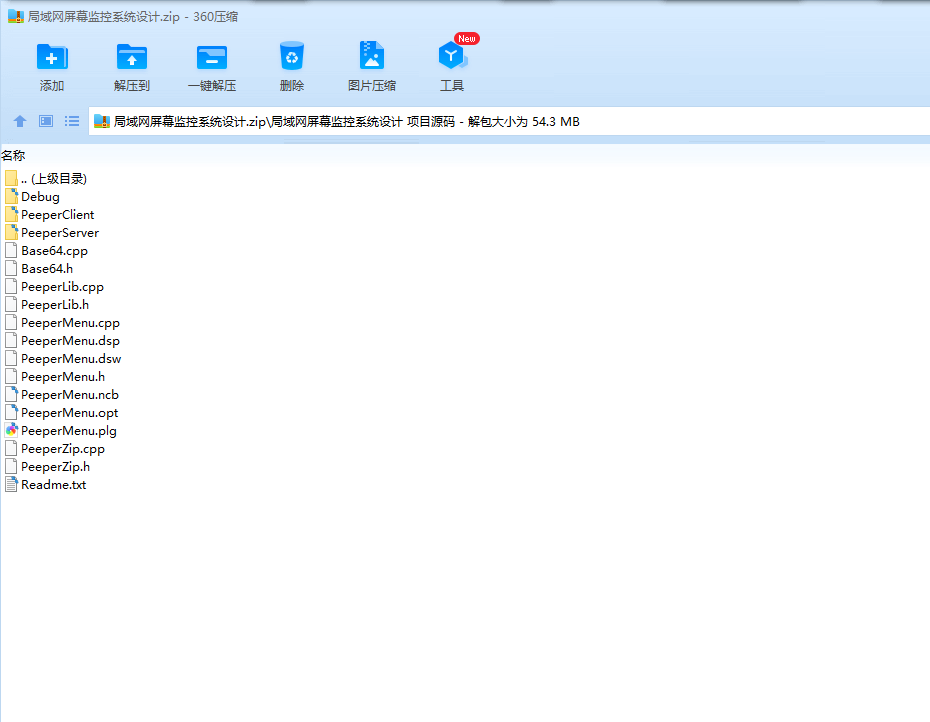The width and height of the screenshot is (930, 722).
Task: Sort by the 名称 column header
Action: 13,155
